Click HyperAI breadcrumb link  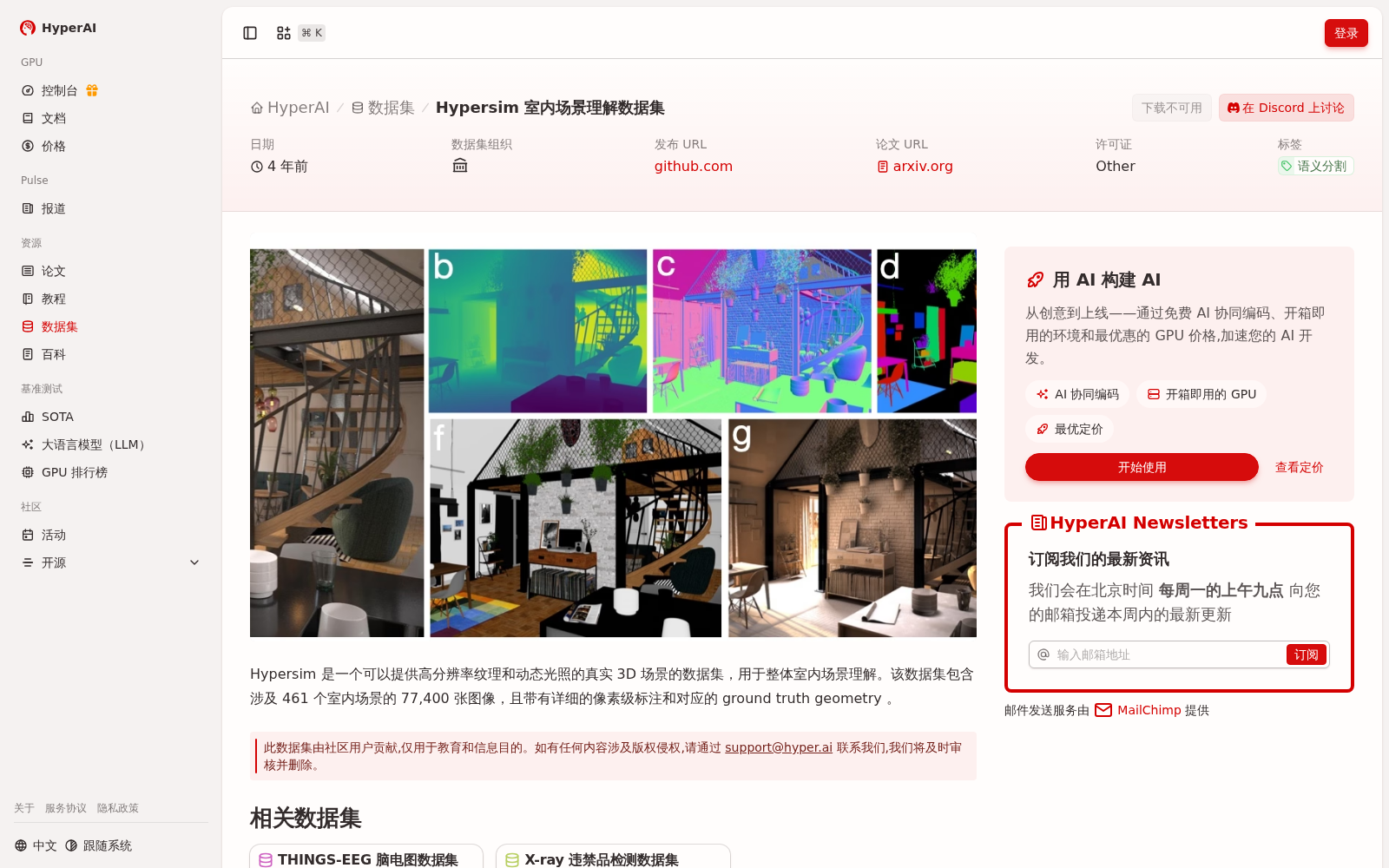pyautogui.click(x=290, y=108)
